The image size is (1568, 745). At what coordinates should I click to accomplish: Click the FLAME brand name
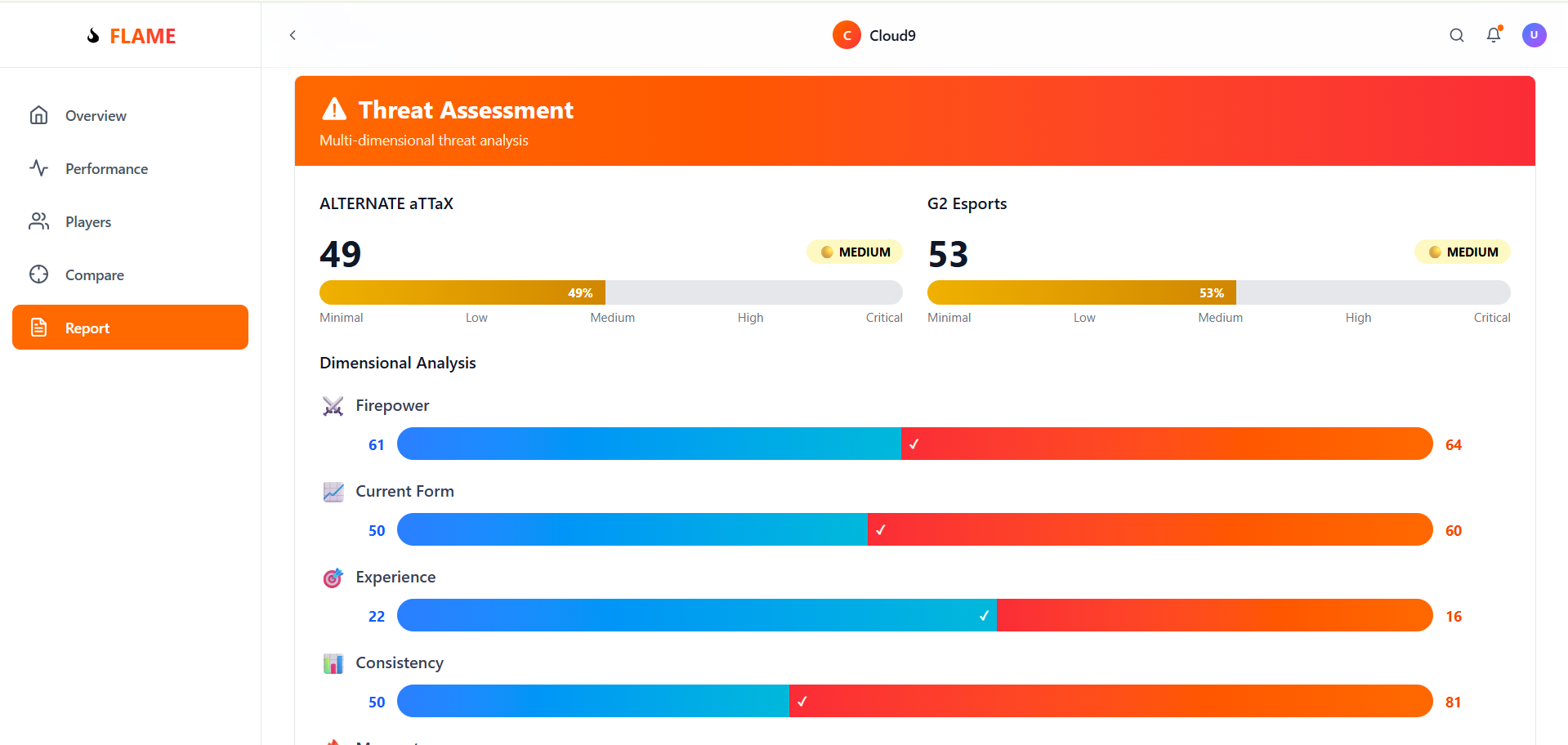click(142, 36)
